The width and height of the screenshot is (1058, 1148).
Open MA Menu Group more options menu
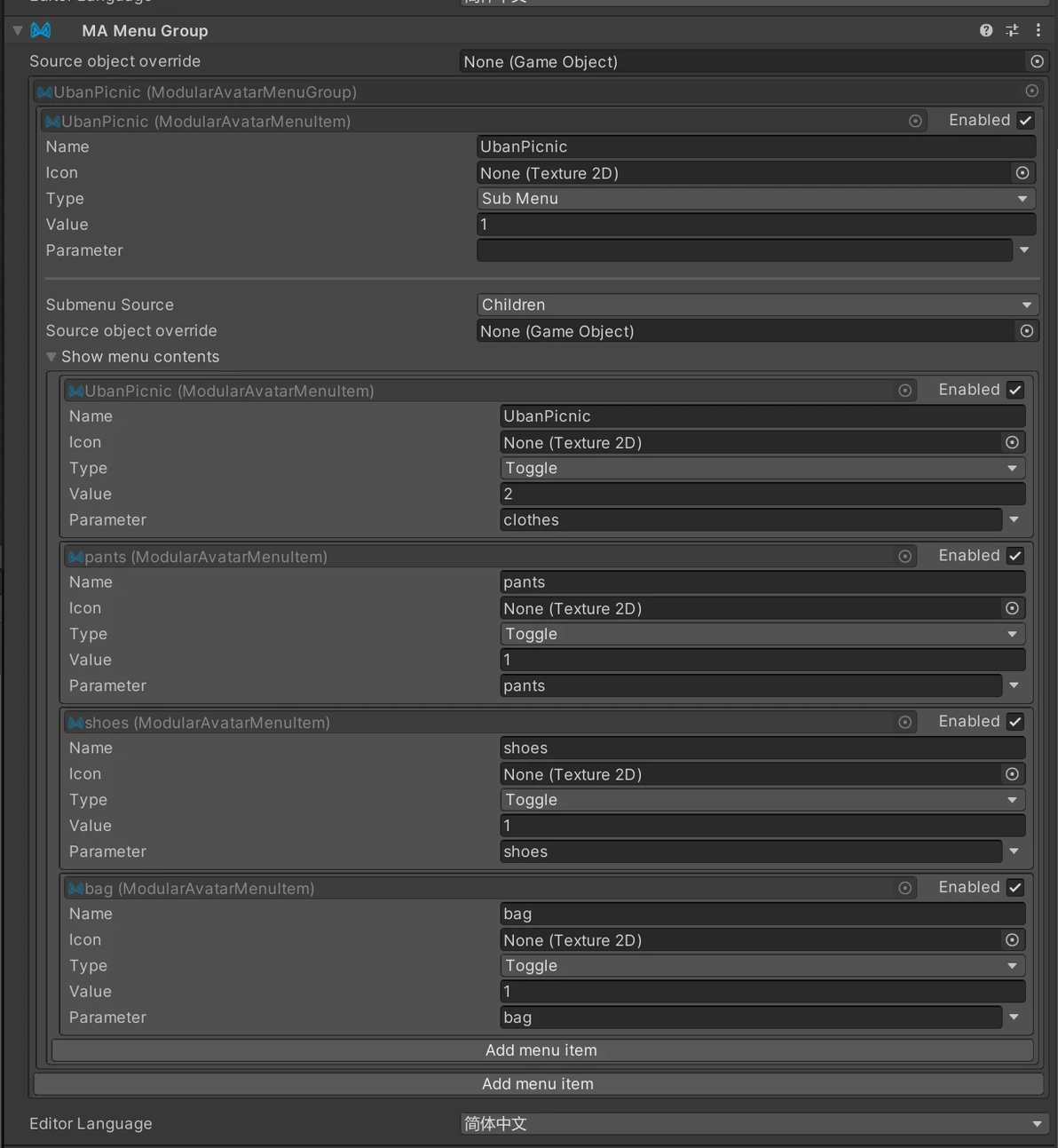(x=1038, y=30)
